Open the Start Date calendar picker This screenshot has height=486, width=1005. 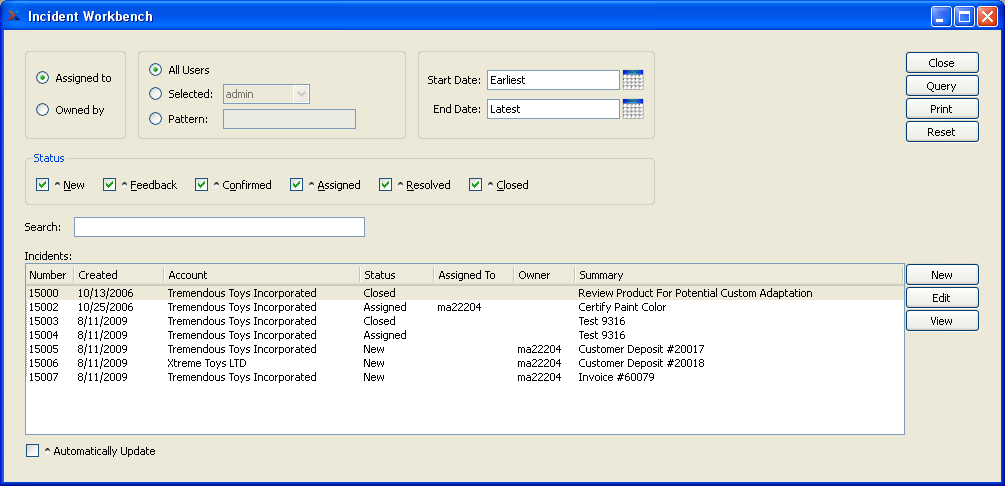tap(632, 80)
